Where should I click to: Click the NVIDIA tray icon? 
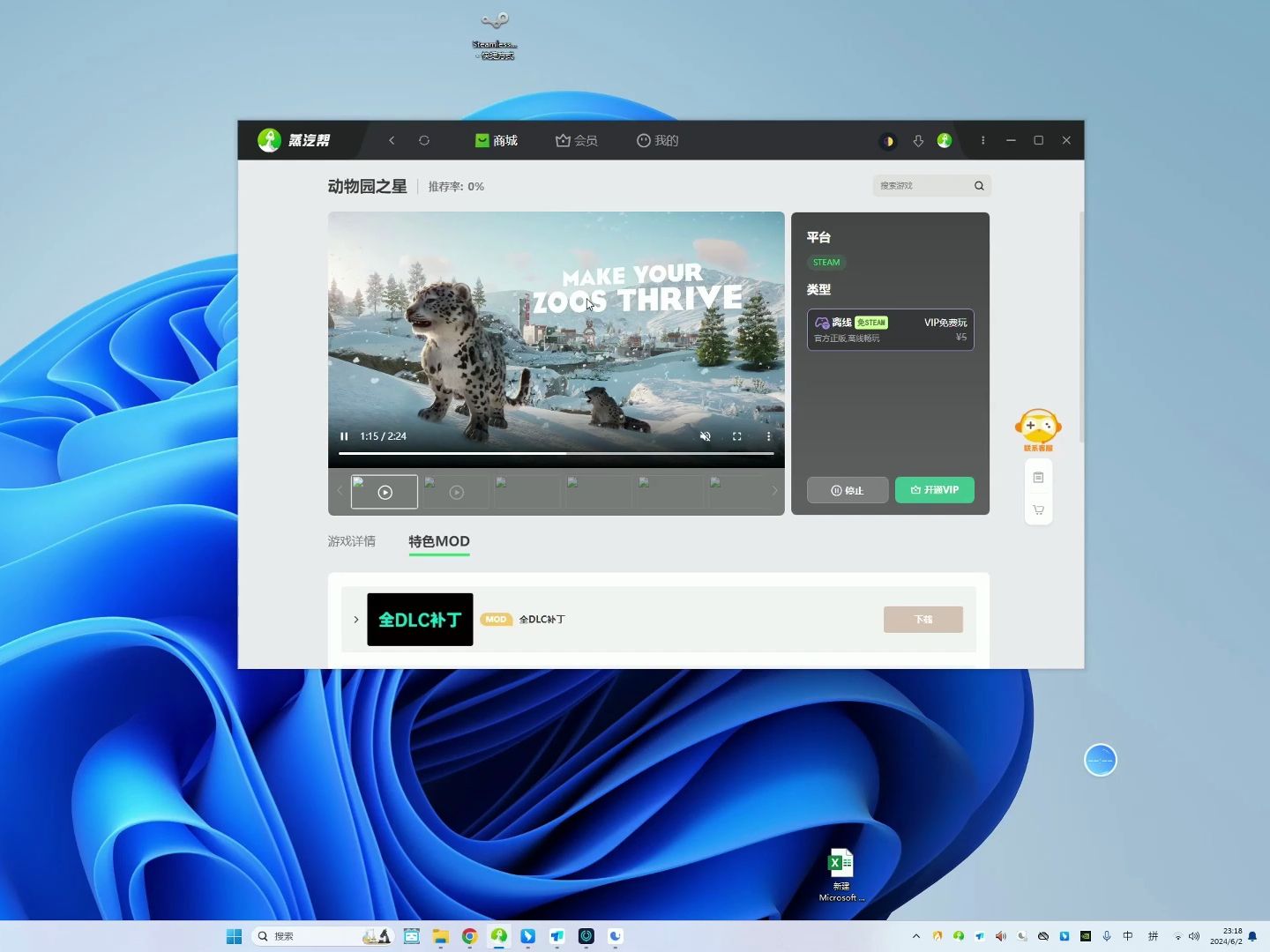[x=1086, y=936]
